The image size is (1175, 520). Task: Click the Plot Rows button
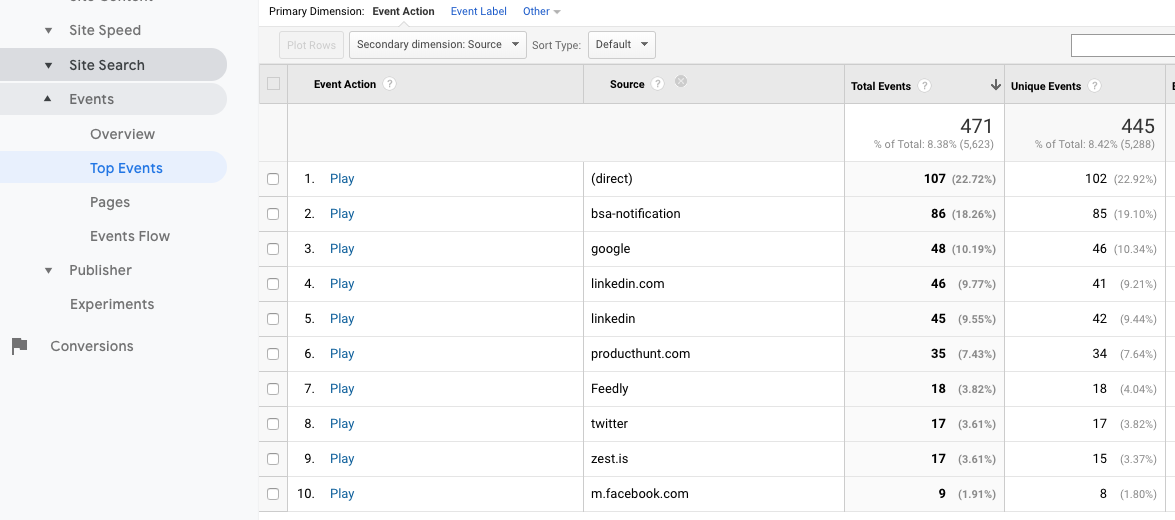tap(311, 45)
